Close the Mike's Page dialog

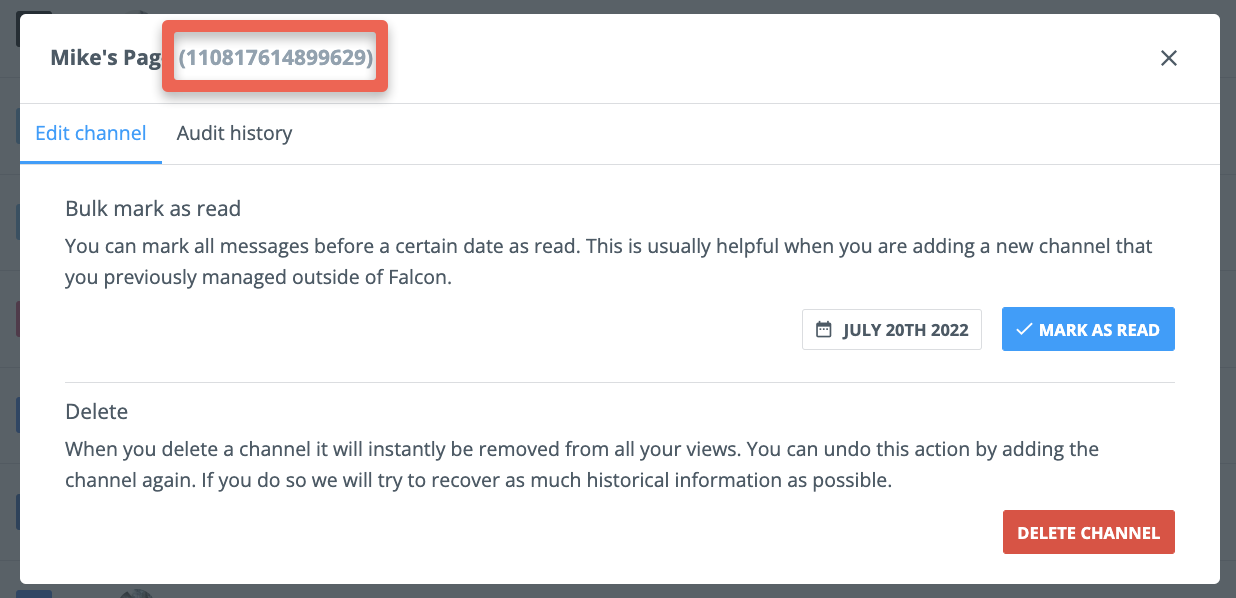click(1168, 58)
